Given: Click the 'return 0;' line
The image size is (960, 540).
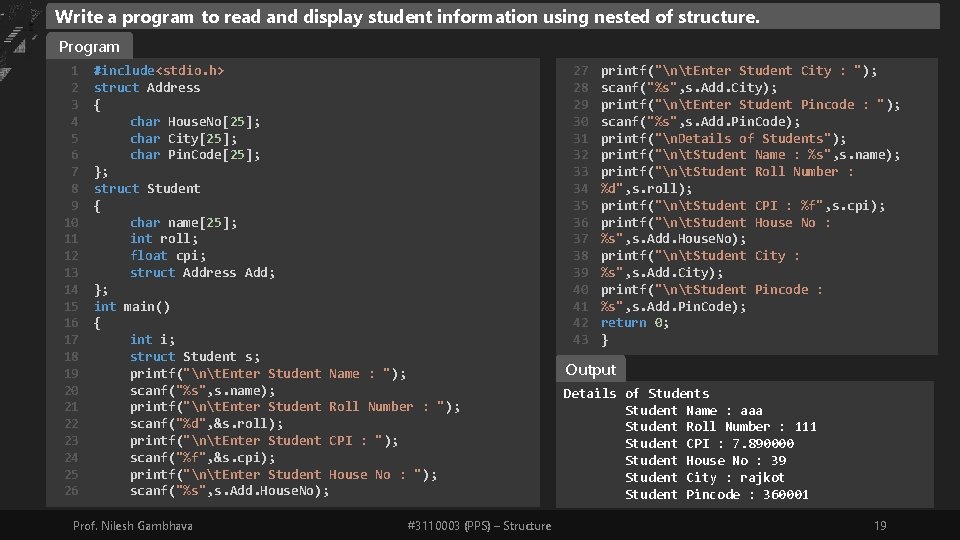Looking at the screenshot, I should tap(635, 323).
